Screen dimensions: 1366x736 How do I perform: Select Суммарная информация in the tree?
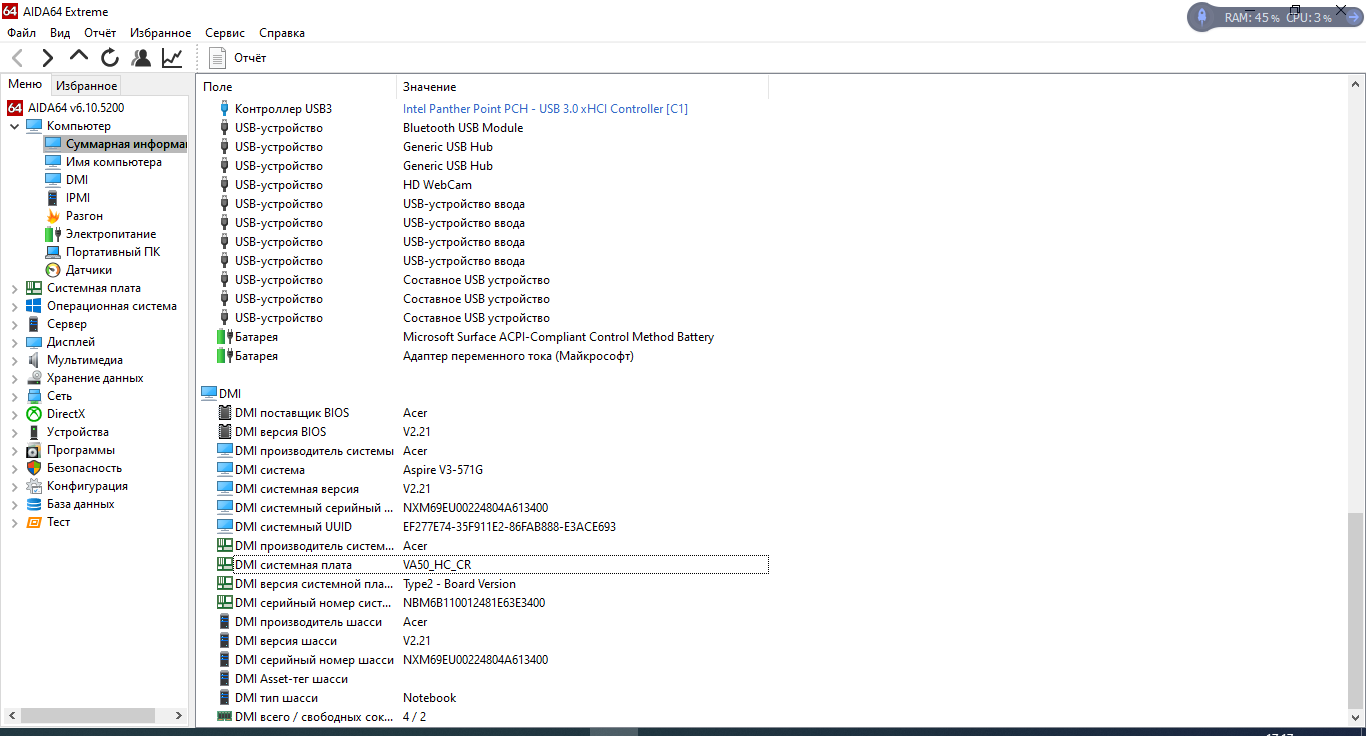point(116,144)
